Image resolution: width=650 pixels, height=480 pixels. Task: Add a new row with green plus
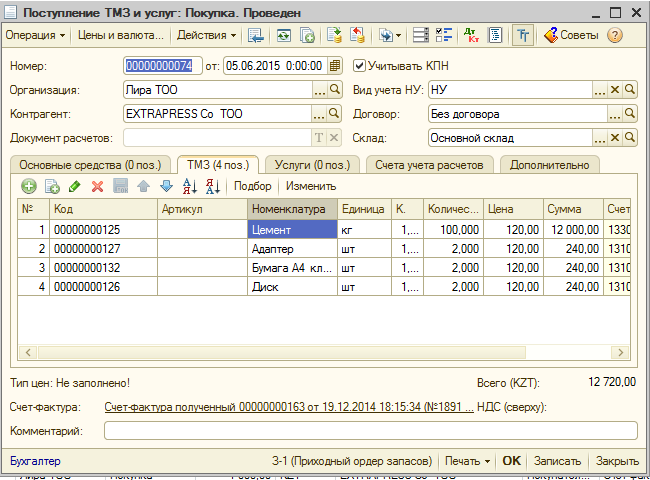click(x=29, y=186)
